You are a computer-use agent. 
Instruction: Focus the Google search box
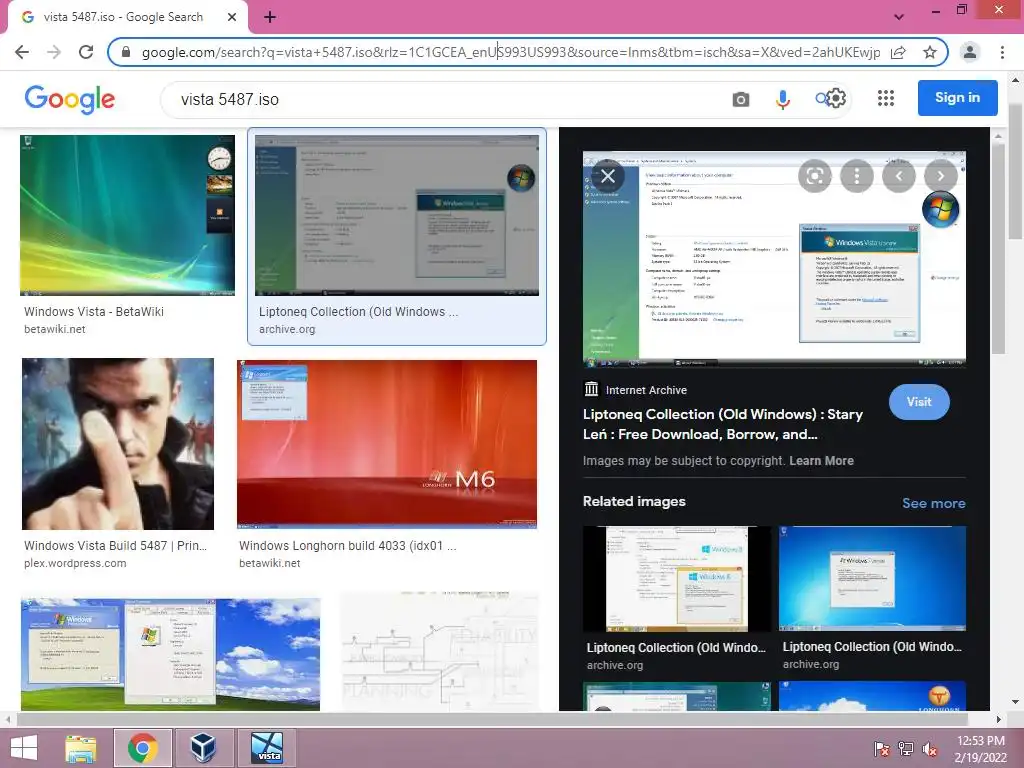tap(444, 99)
